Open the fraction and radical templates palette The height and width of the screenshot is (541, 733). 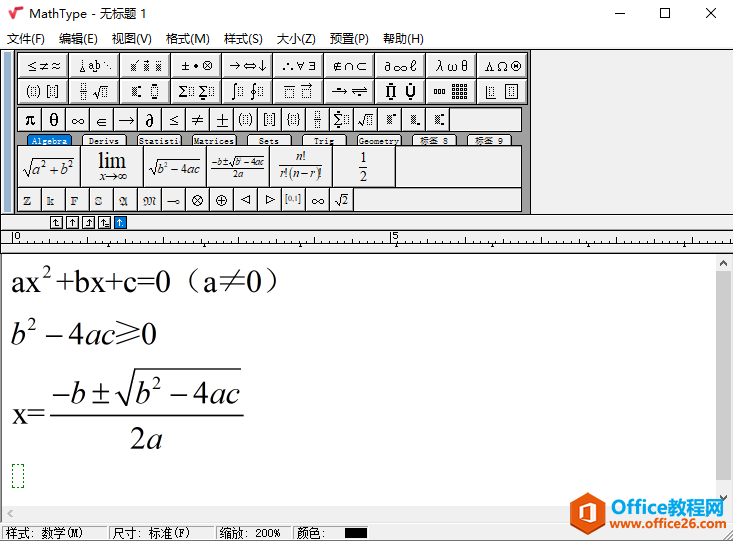tap(94, 91)
